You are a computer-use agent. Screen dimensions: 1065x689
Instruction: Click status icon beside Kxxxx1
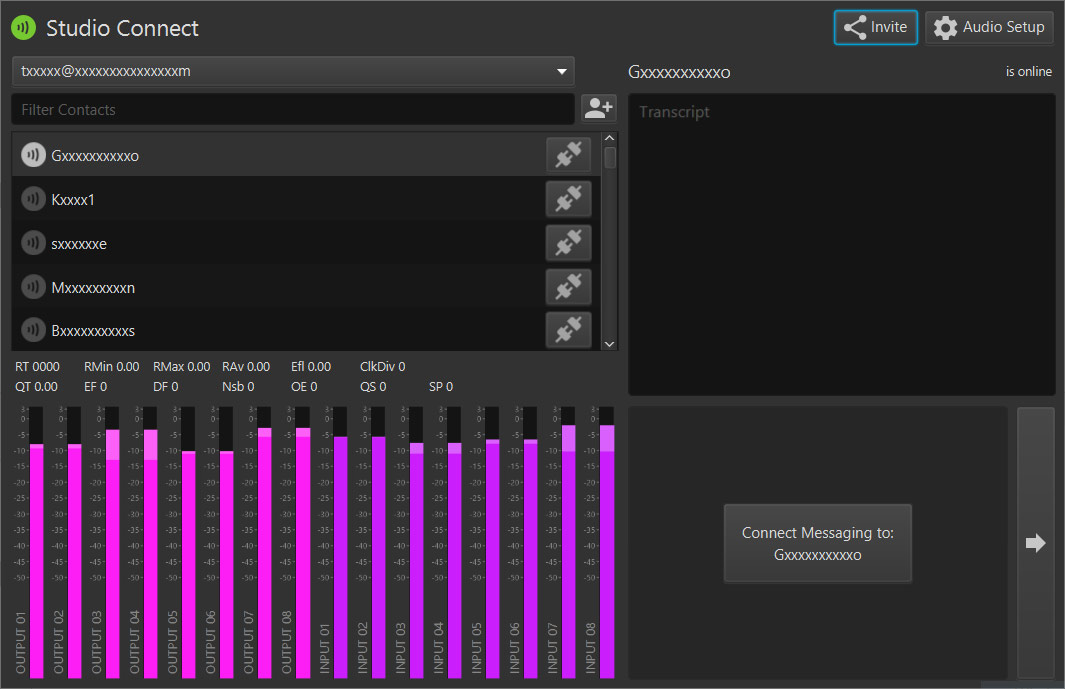click(33, 199)
